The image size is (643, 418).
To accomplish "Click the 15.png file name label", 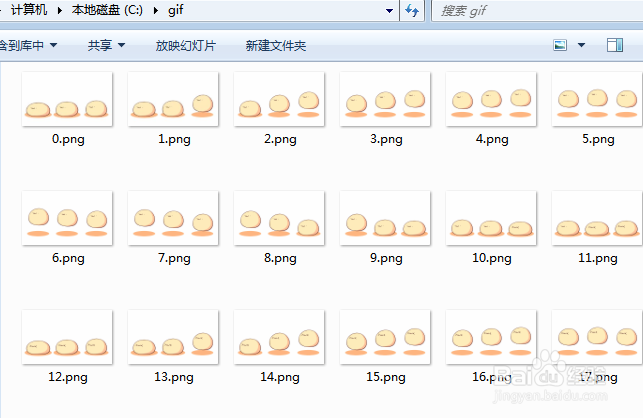I will (x=386, y=377).
